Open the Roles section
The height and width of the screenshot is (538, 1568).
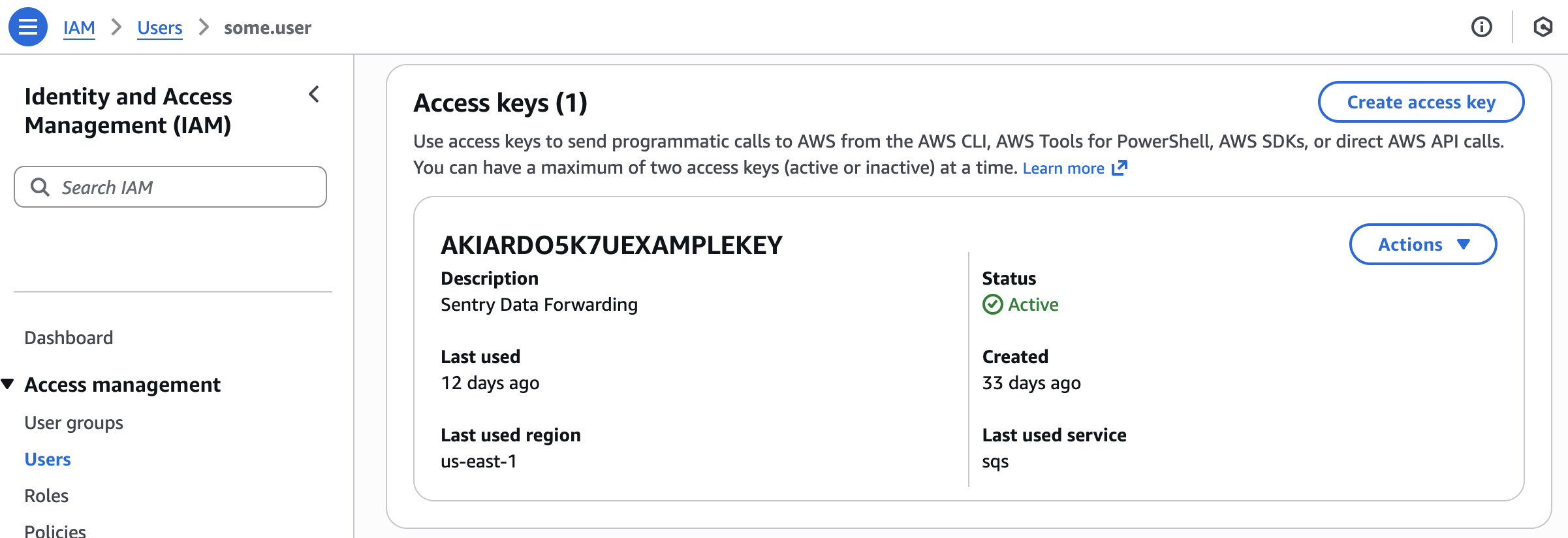click(x=46, y=496)
